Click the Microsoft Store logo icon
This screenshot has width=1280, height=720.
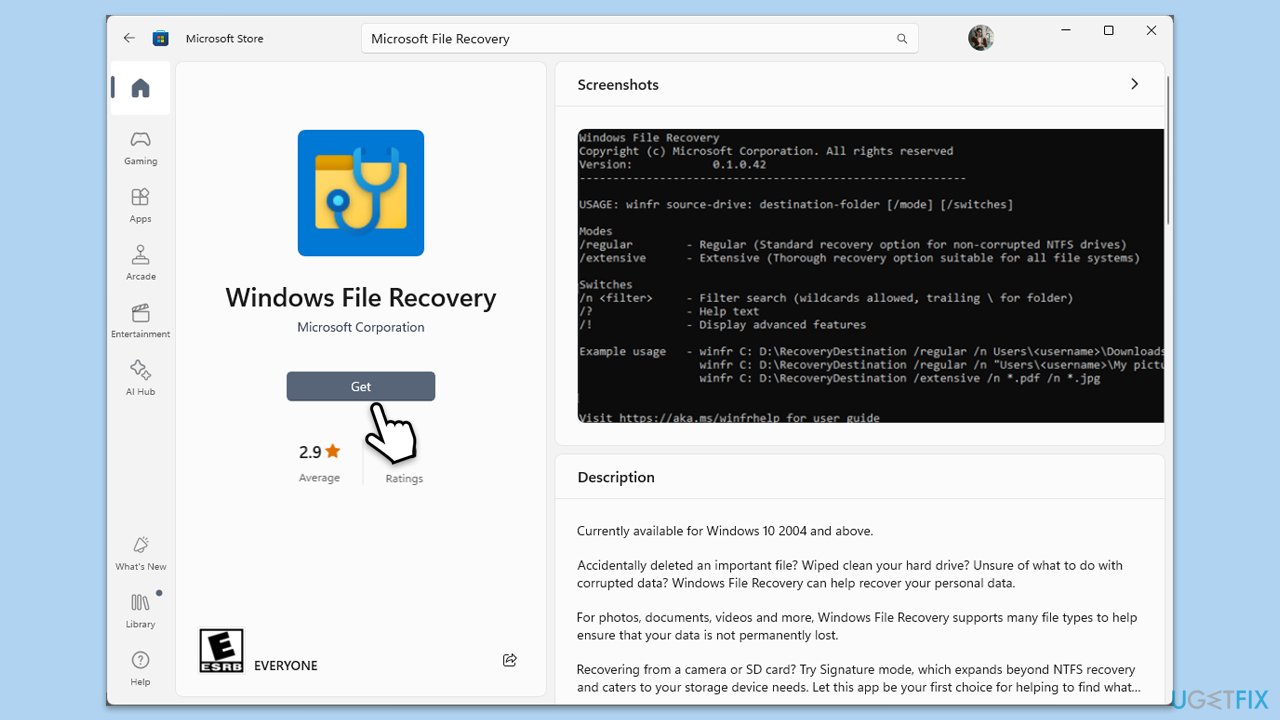160,38
